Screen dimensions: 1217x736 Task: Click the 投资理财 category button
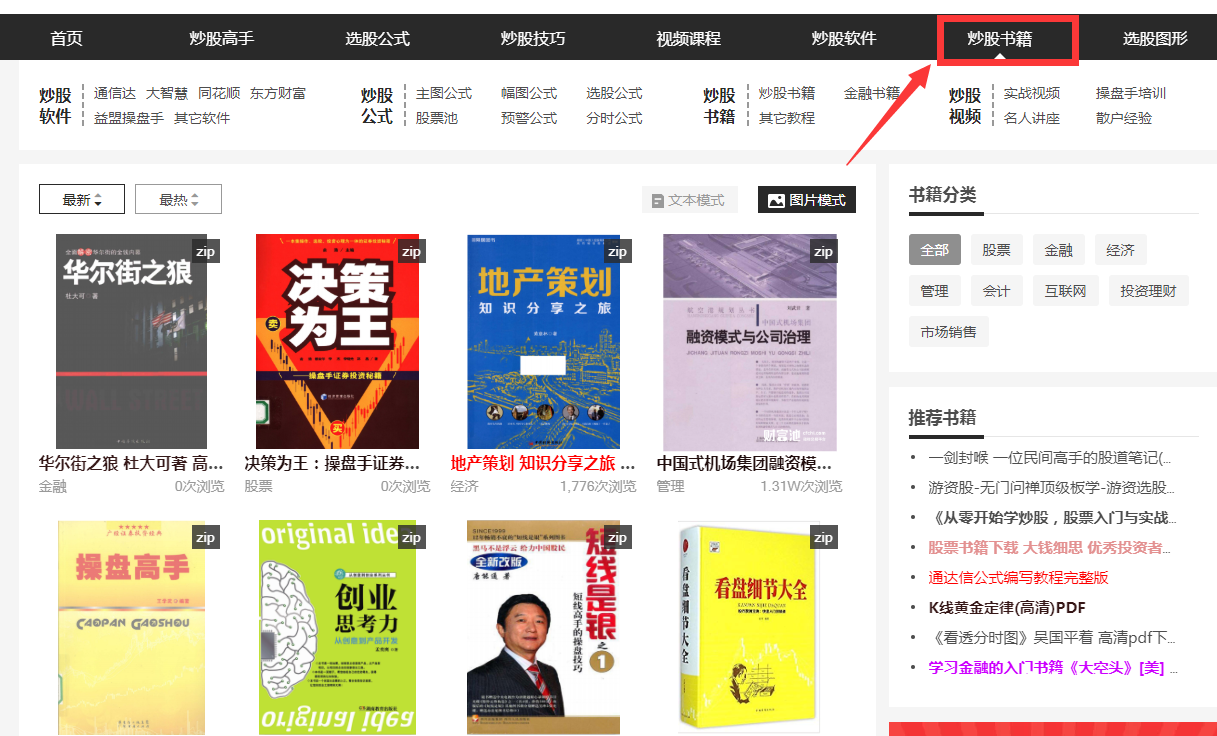click(x=1148, y=290)
